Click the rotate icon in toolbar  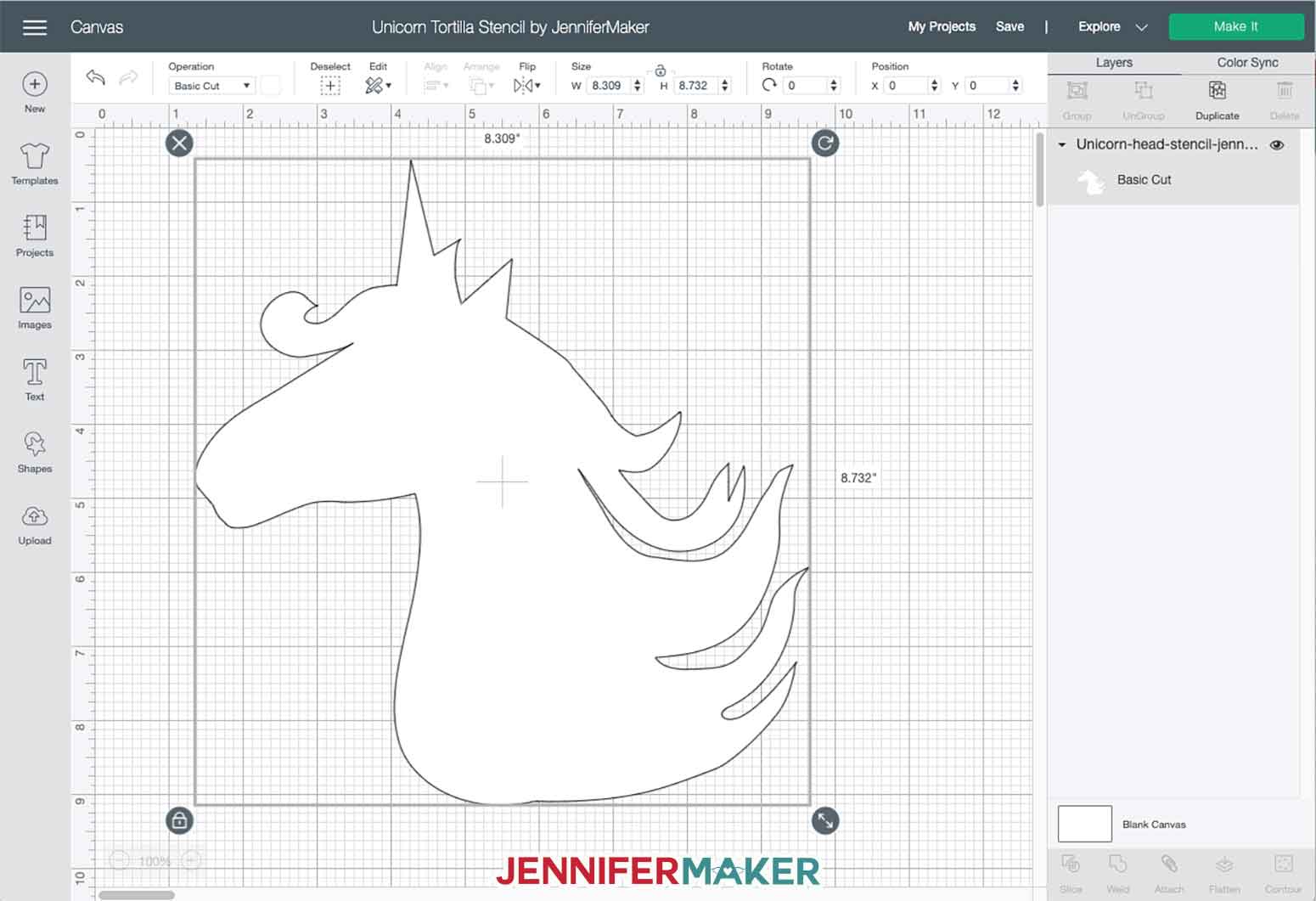pos(769,85)
